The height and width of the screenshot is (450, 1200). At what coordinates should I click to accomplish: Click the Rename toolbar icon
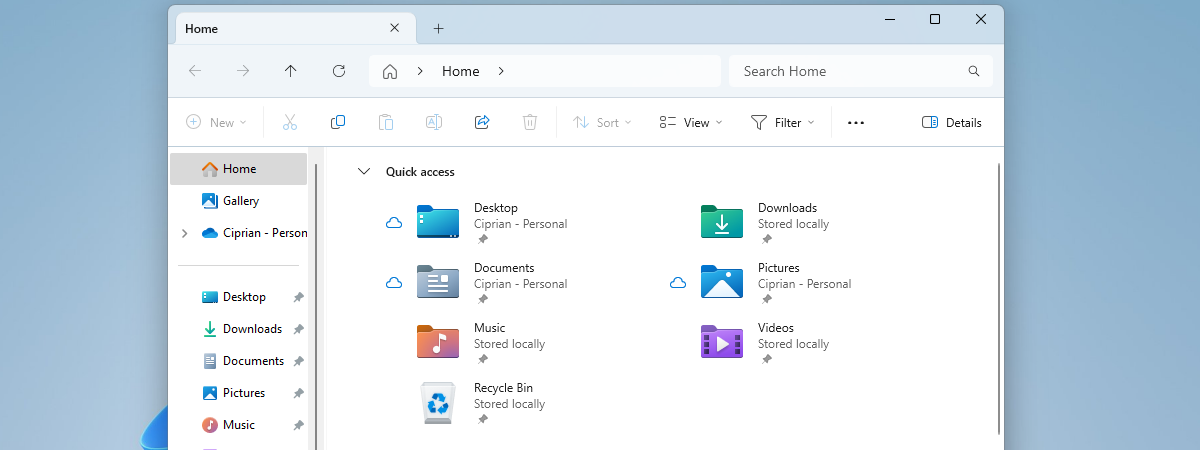click(434, 122)
